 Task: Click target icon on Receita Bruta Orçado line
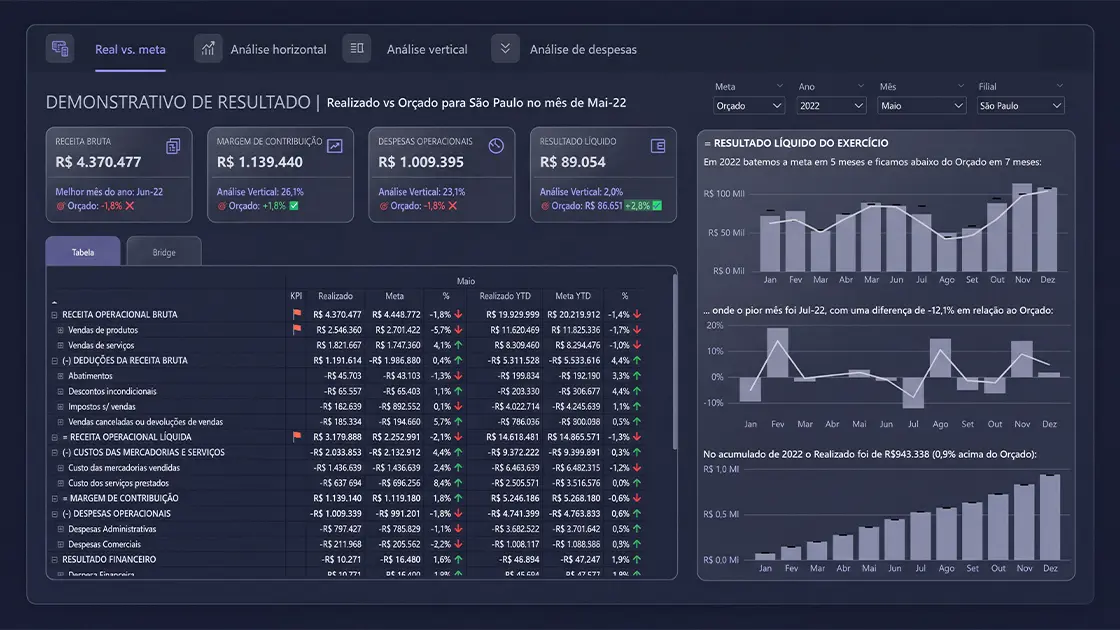coord(61,206)
